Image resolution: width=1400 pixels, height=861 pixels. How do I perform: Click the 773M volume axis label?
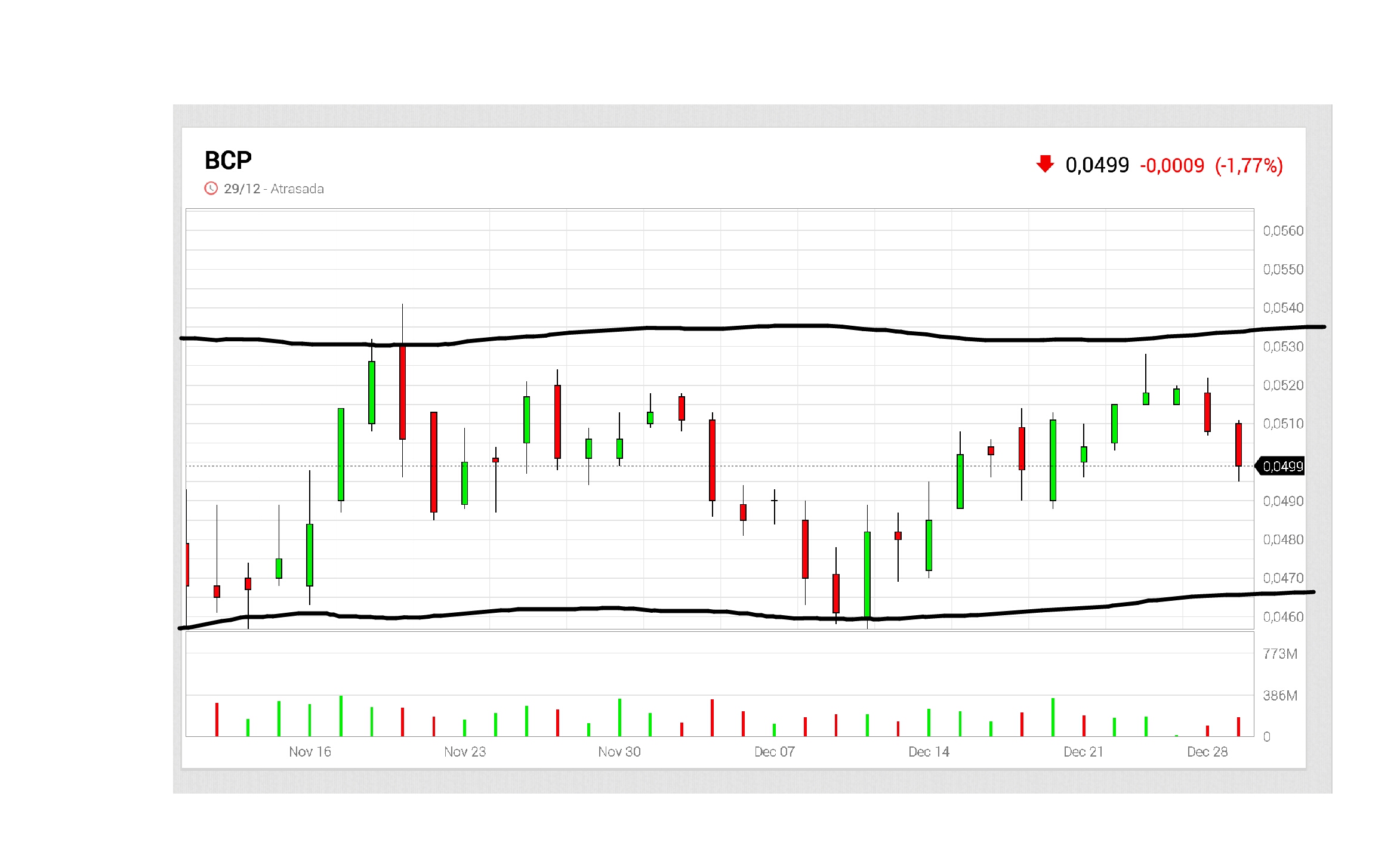(x=1280, y=654)
